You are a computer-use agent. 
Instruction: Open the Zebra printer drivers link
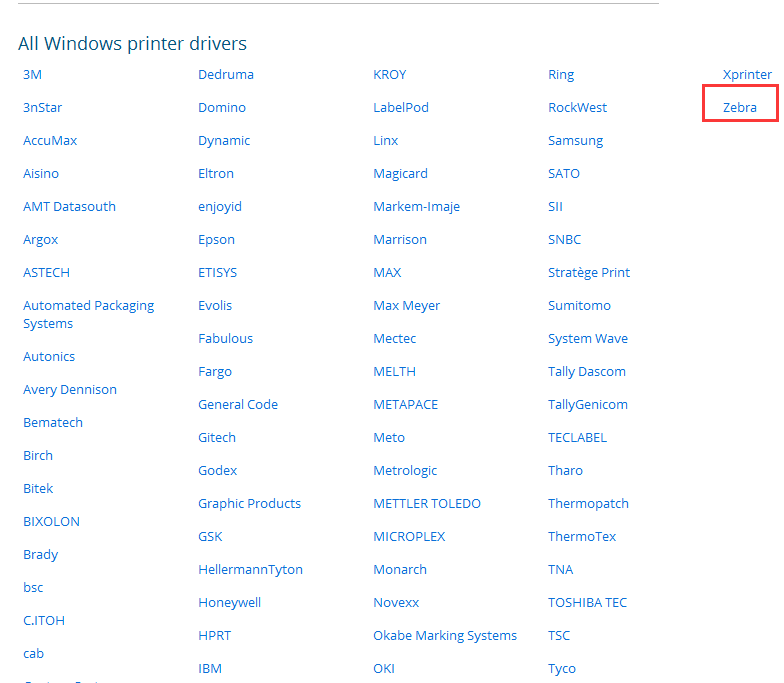[739, 107]
